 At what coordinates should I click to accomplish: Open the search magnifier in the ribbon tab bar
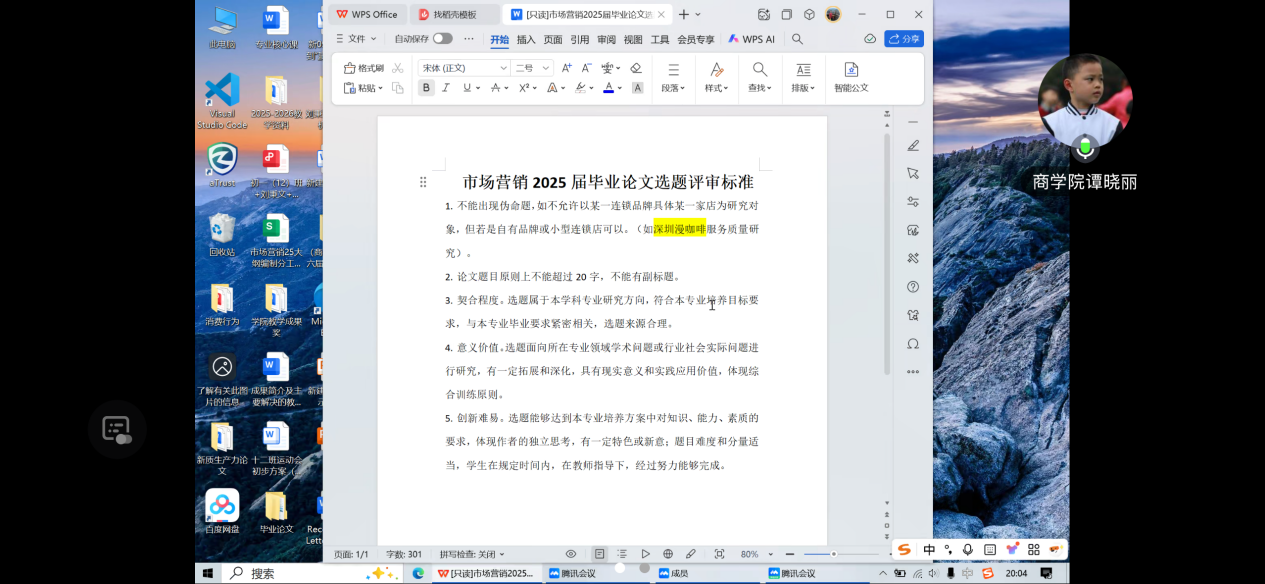[797, 39]
